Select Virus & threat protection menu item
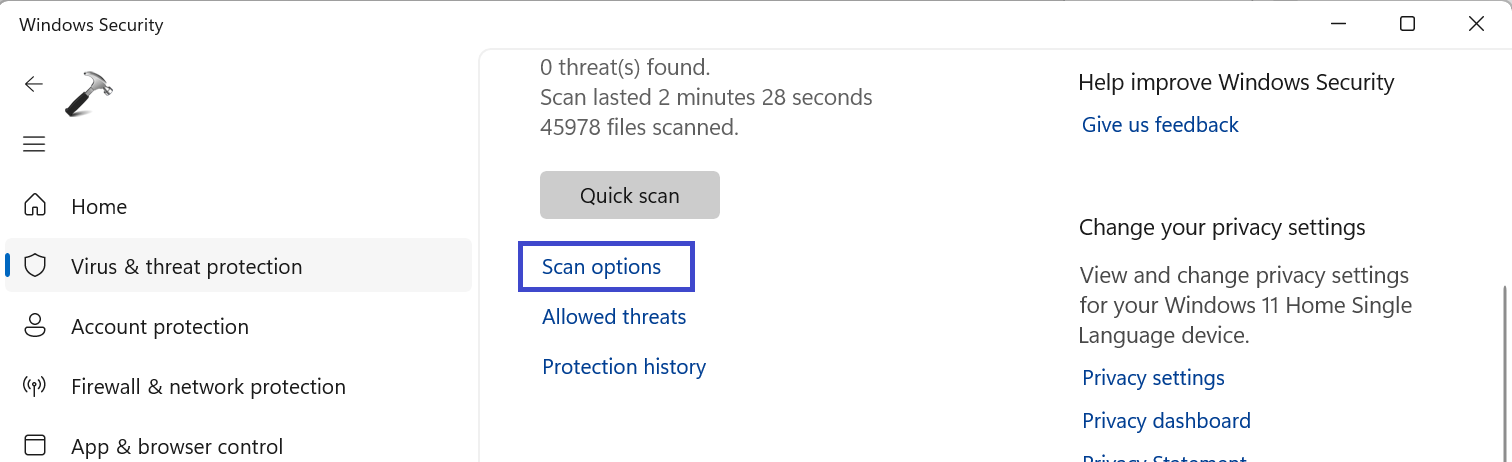Image resolution: width=1512 pixels, height=462 pixels. coord(186,267)
